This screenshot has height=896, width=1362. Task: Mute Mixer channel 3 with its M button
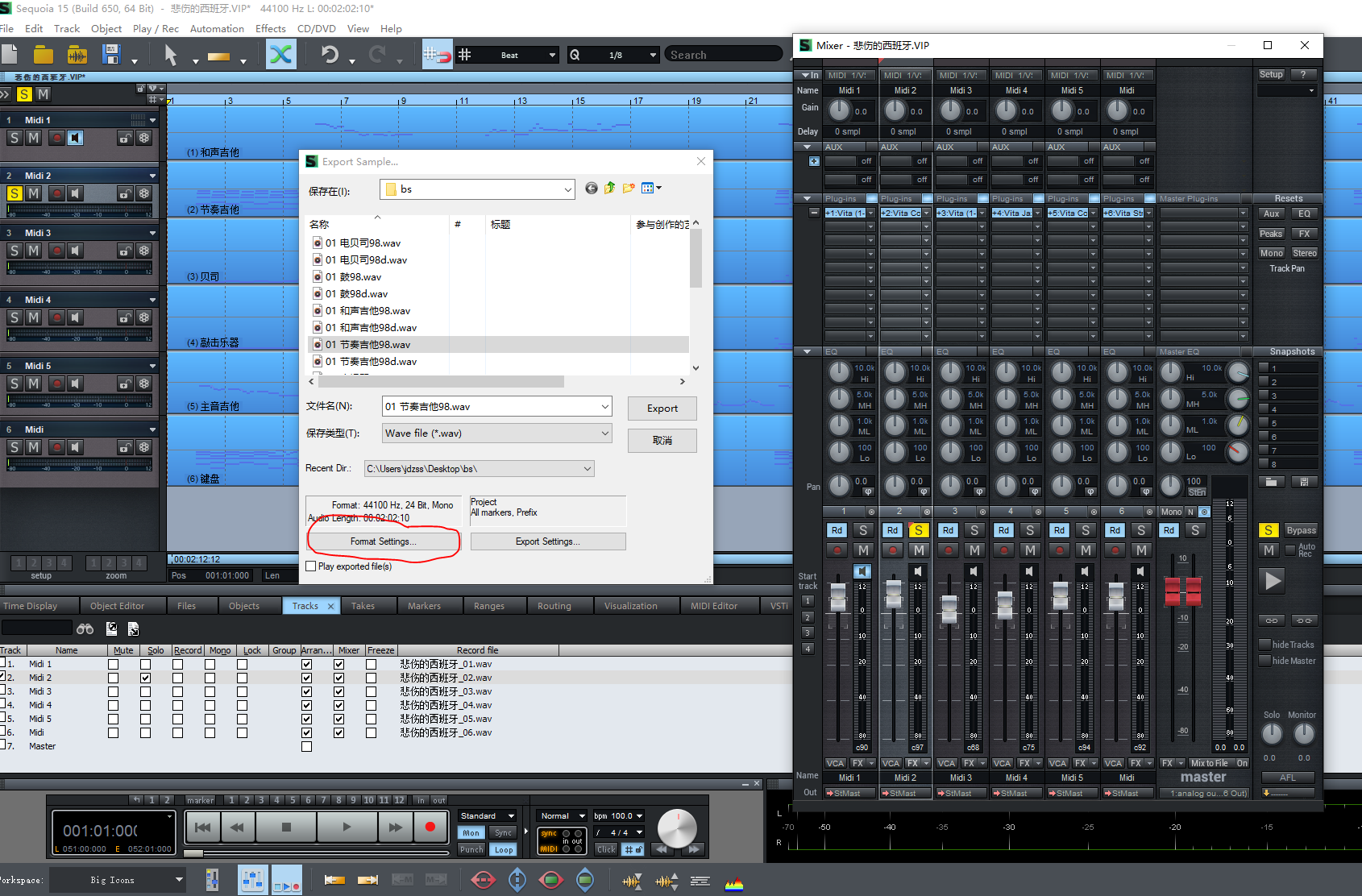(974, 550)
